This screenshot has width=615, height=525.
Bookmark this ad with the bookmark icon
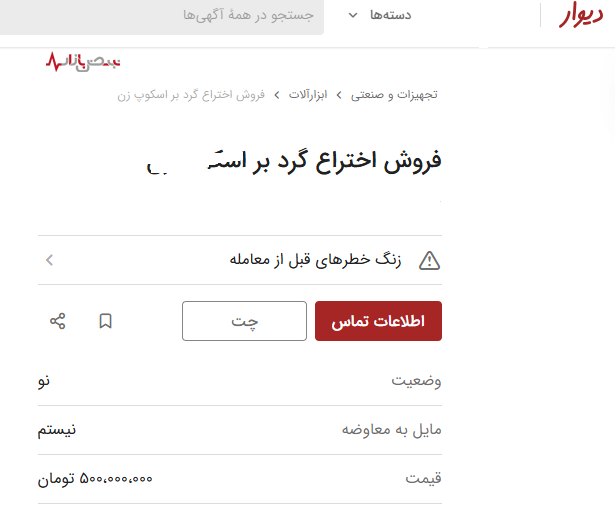[106, 321]
